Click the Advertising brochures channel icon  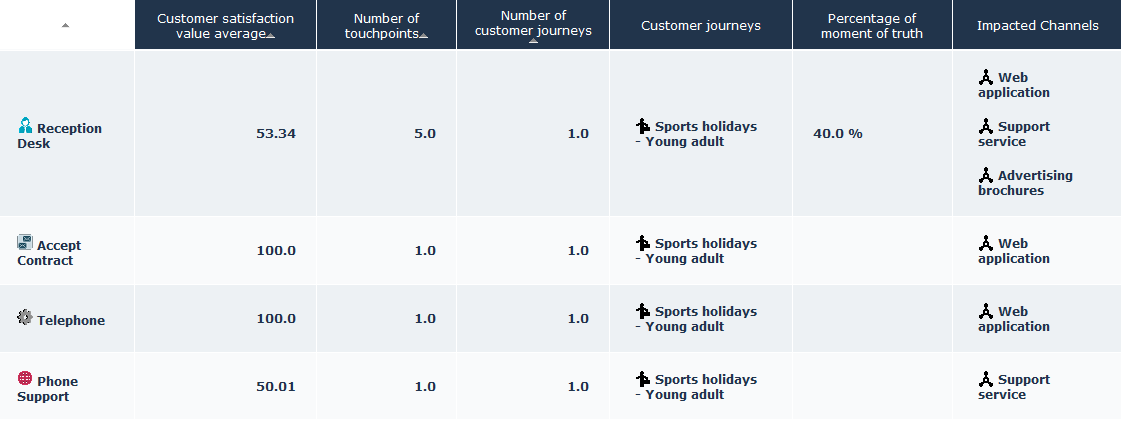point(986,175)
